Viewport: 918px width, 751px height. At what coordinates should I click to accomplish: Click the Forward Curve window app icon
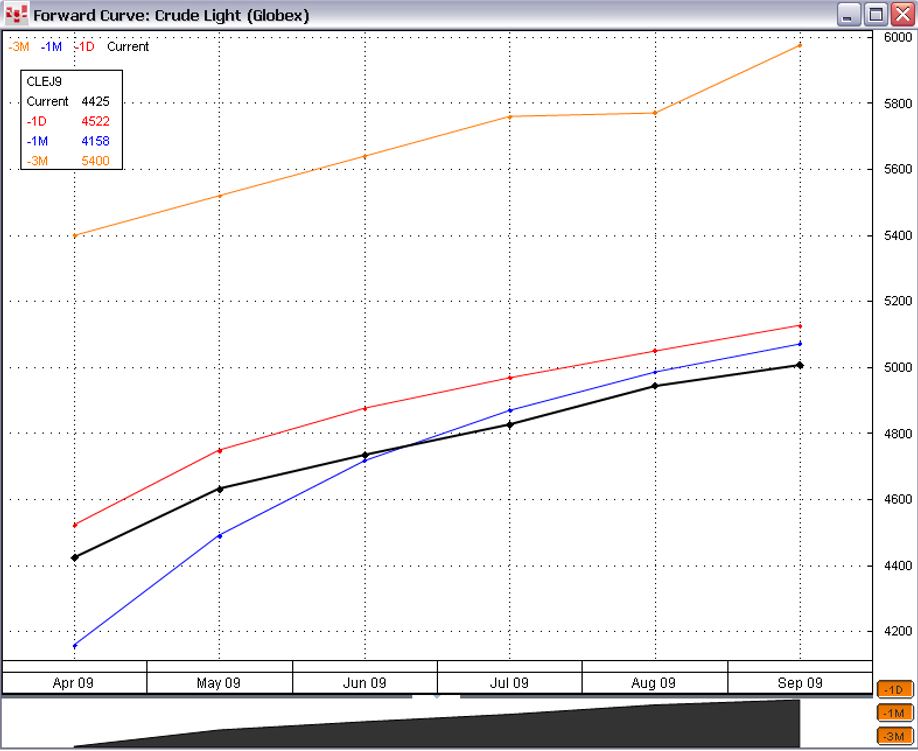coord(16,15)
